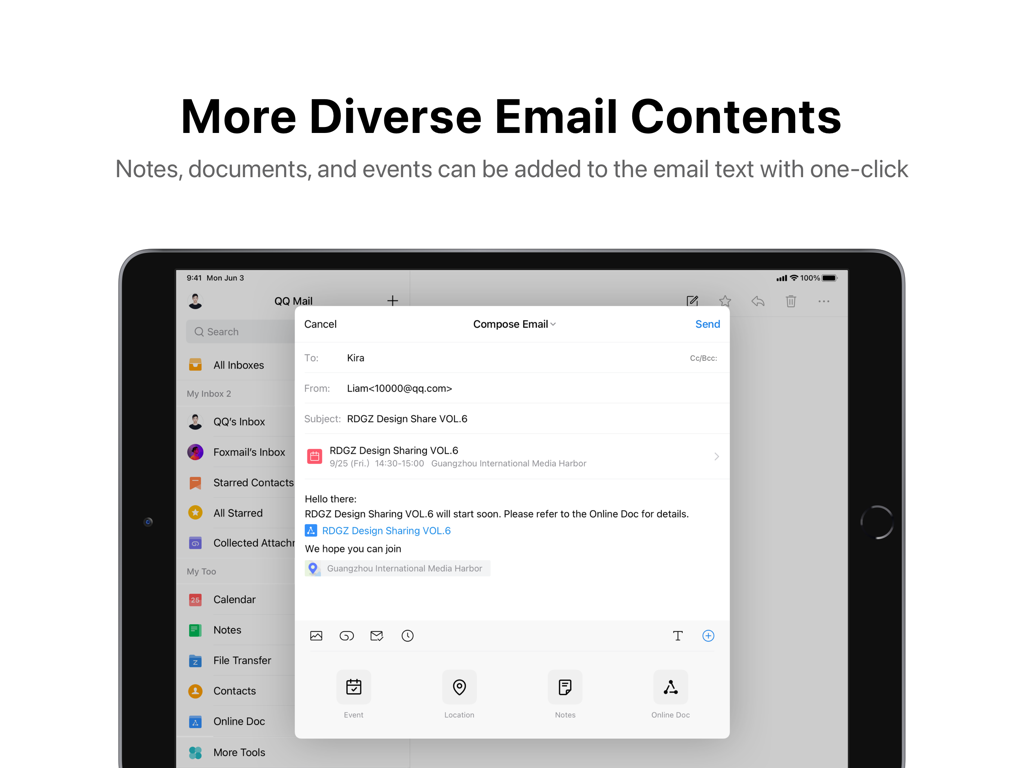The image size is (1024, 768).
Task: Insert a note using the Notes icon
Action: pos(565,687)
